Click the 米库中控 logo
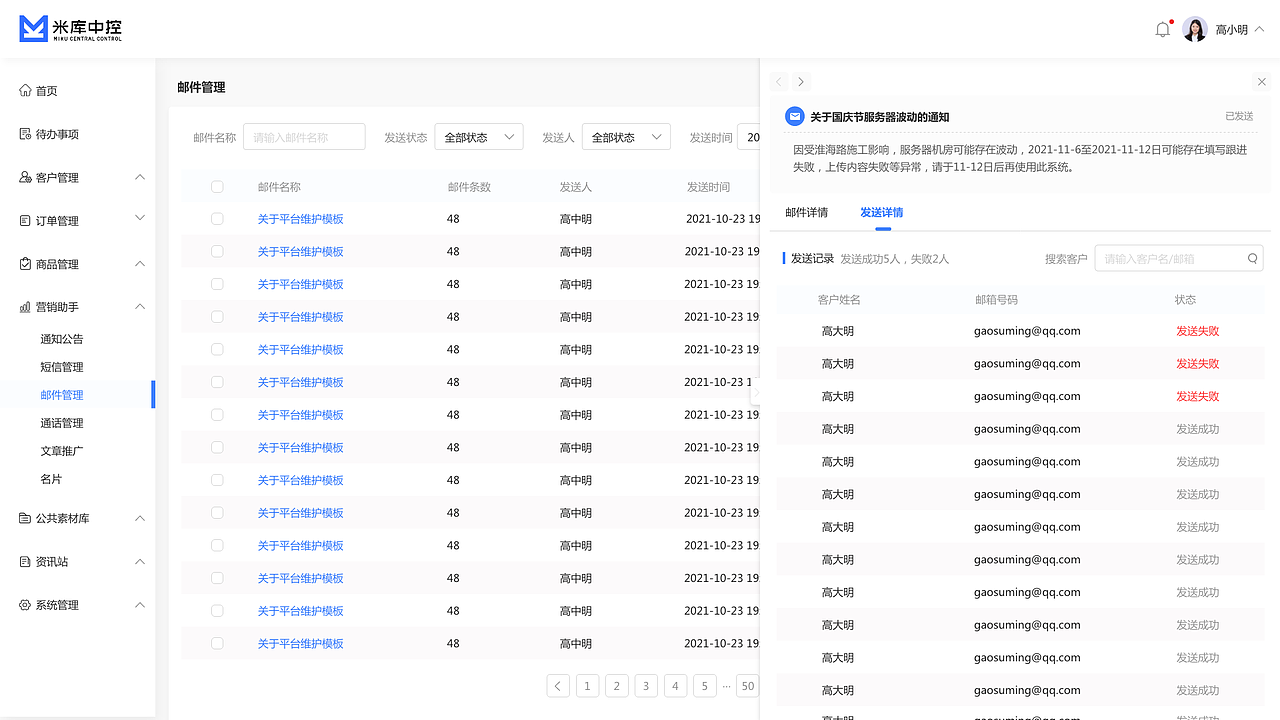This screenshot has width=1280, height=720. click(71, 29)
